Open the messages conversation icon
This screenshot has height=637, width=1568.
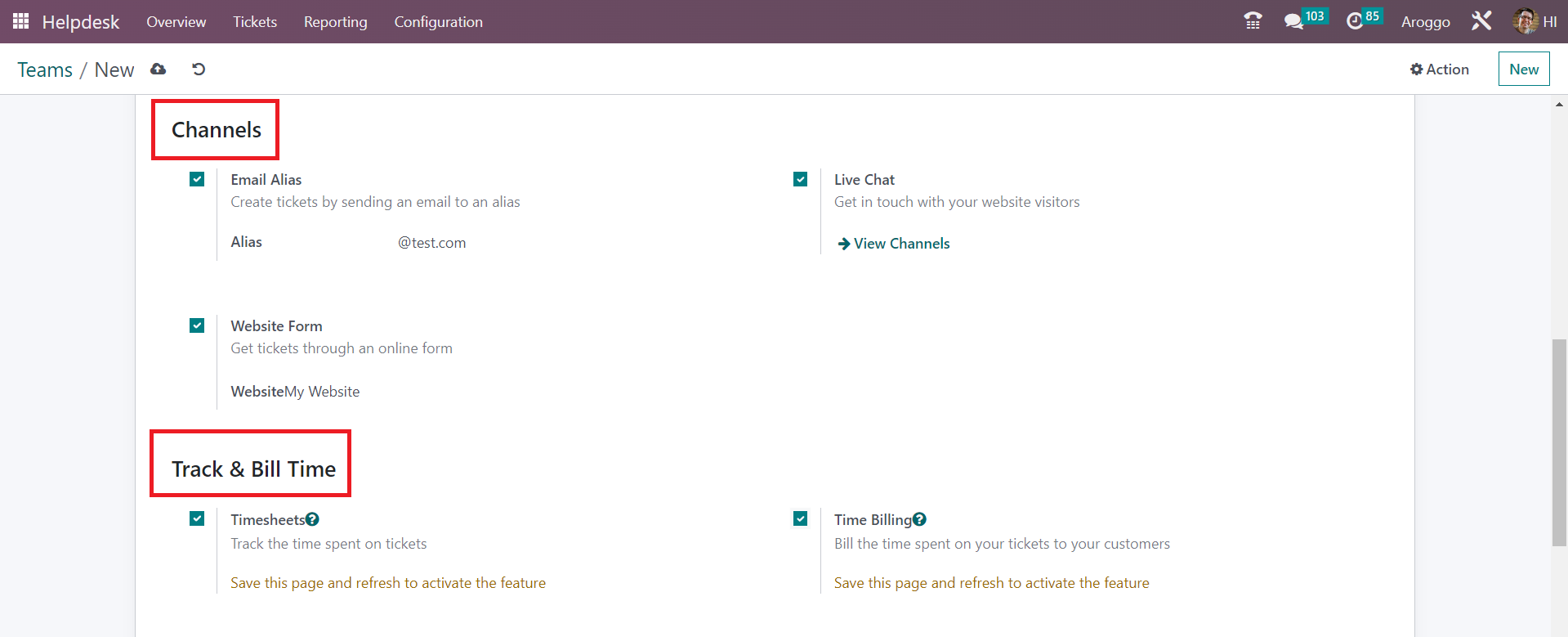1293,21
